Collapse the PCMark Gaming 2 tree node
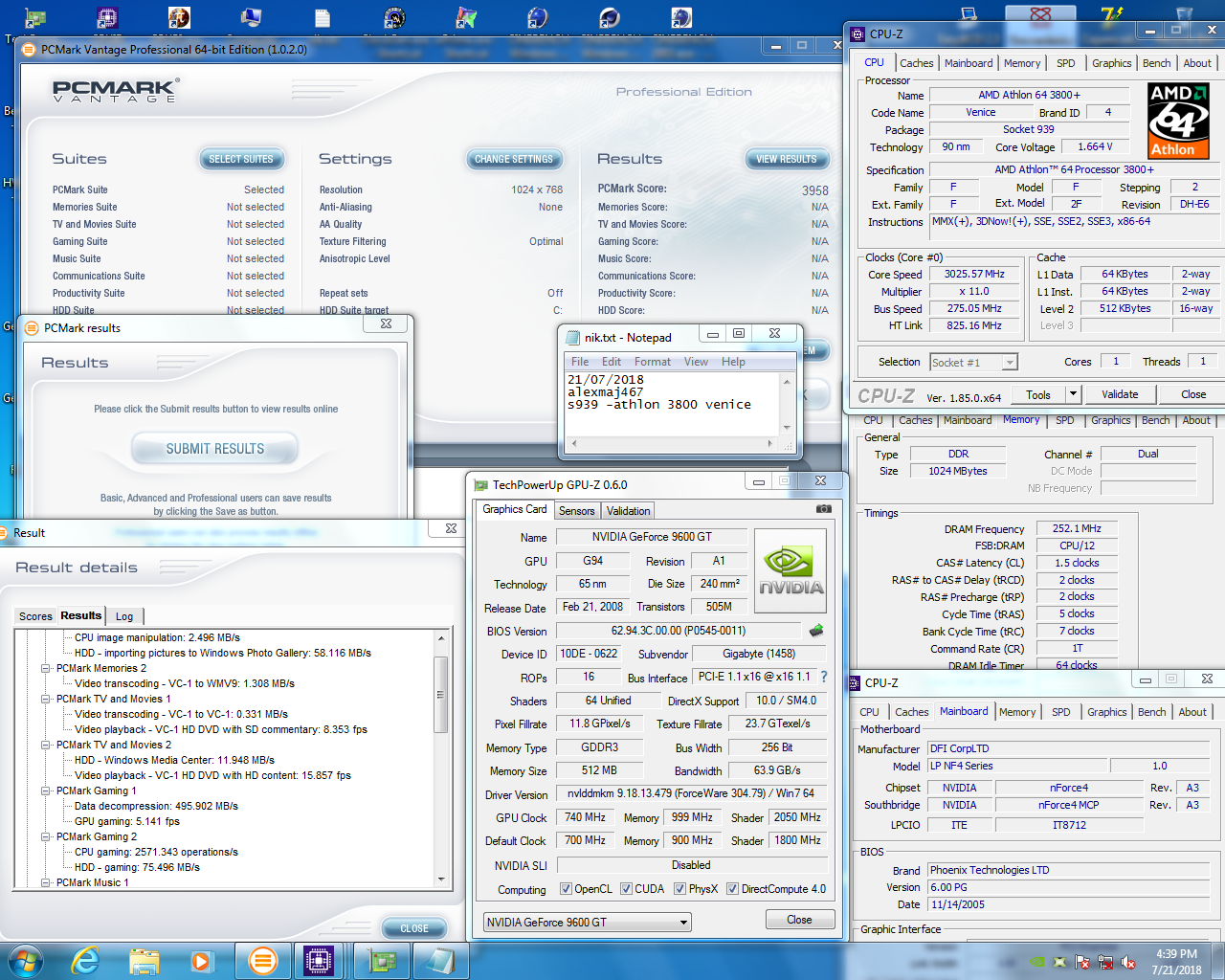Viewport: 1225px width, 980px height. [45, 836]
